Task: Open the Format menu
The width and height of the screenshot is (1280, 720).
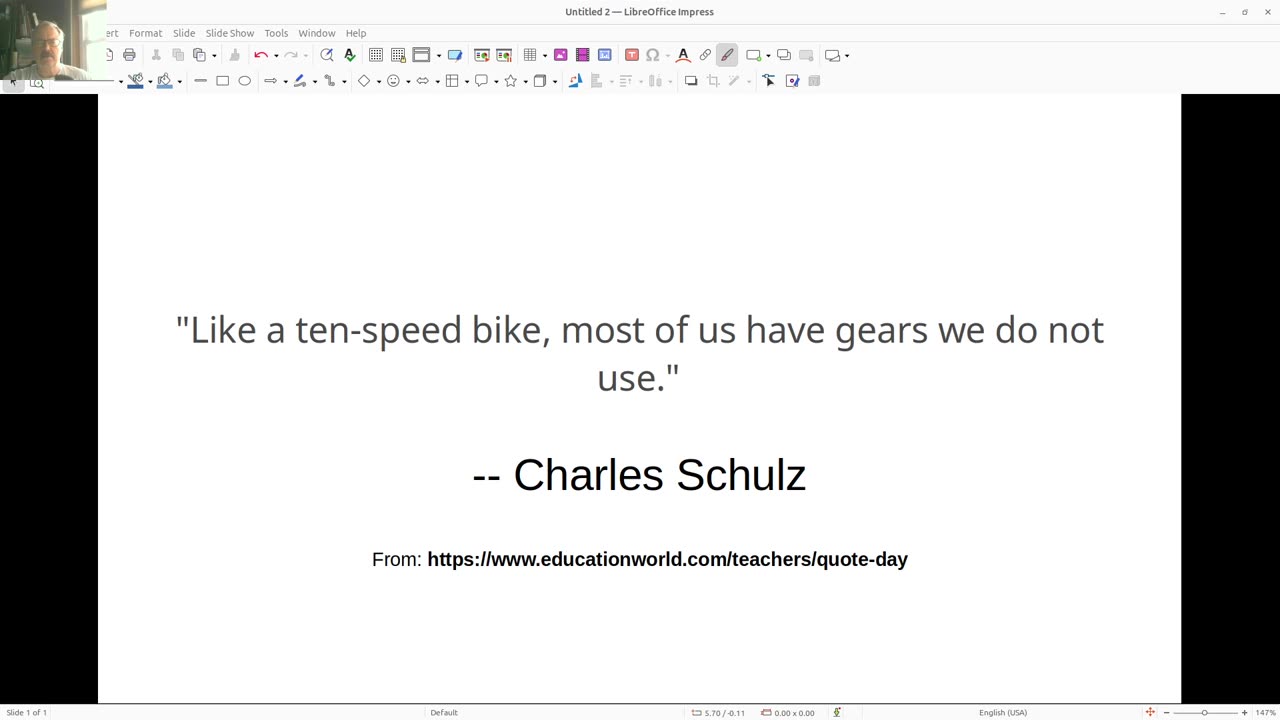Action: pyautogui.click(x=145, y=33)
